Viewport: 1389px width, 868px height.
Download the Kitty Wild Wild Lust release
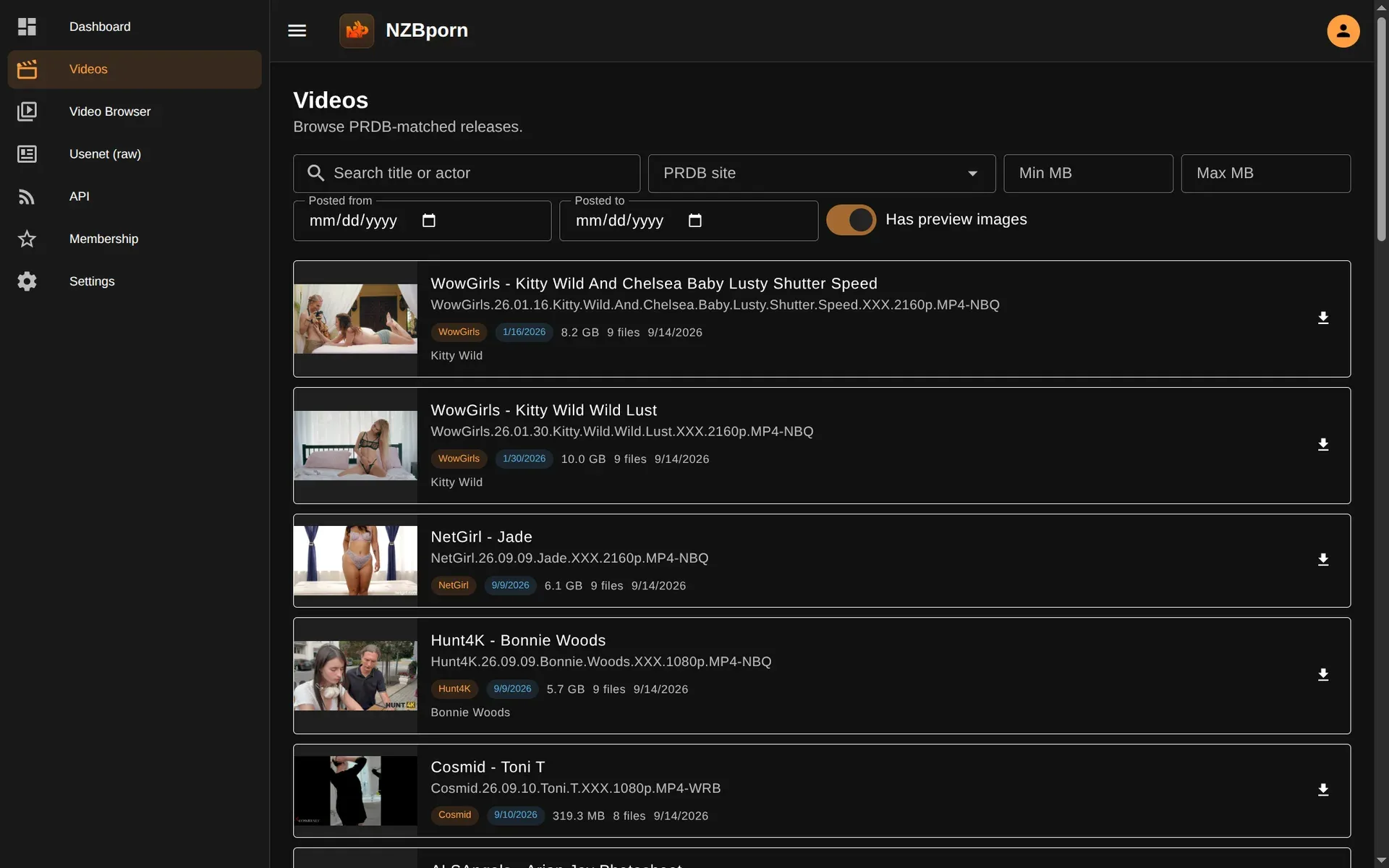(1323, 445)
